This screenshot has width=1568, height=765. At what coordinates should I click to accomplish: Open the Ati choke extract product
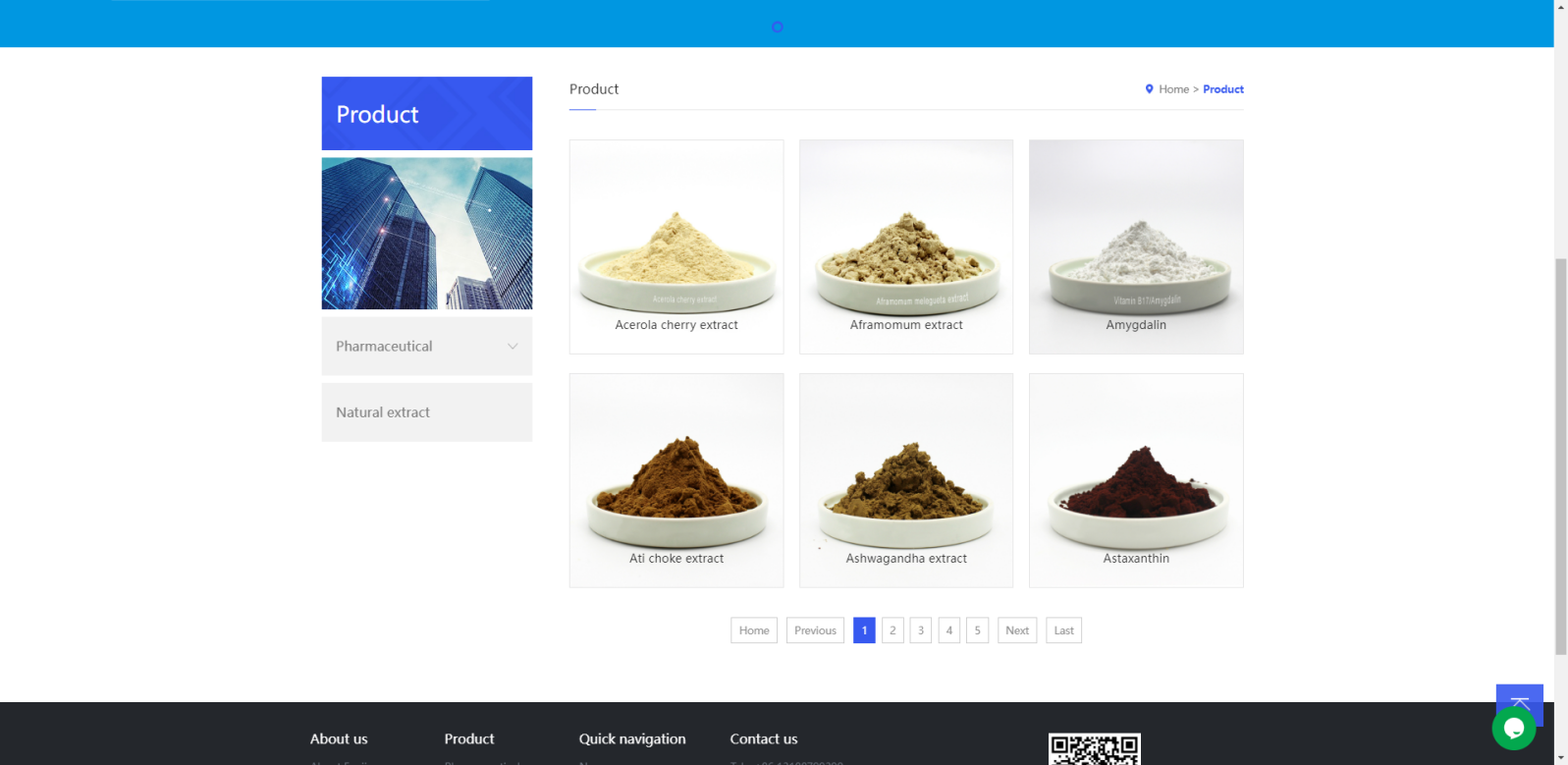(x=676, y=480)
